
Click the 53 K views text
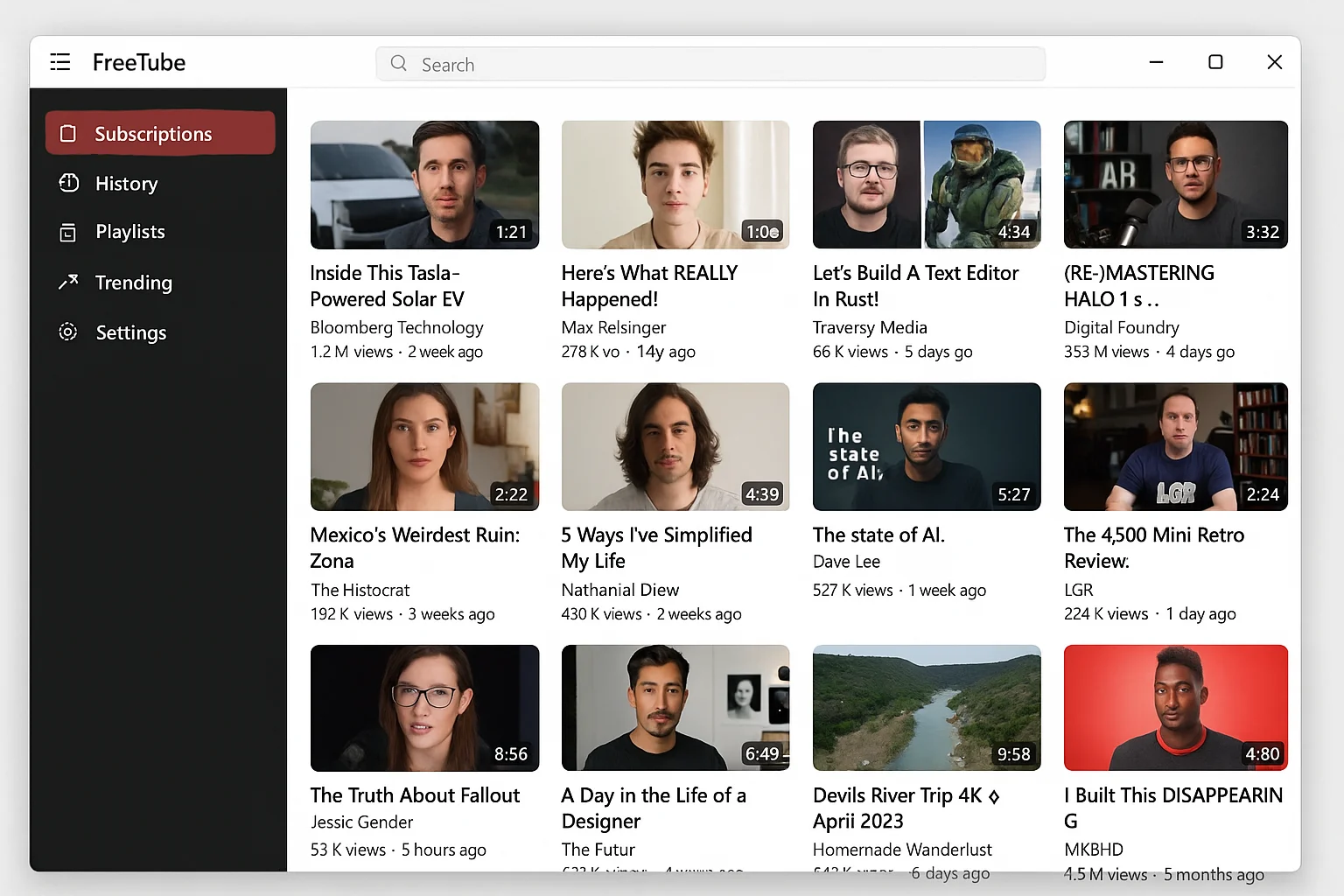click(348, 850)
